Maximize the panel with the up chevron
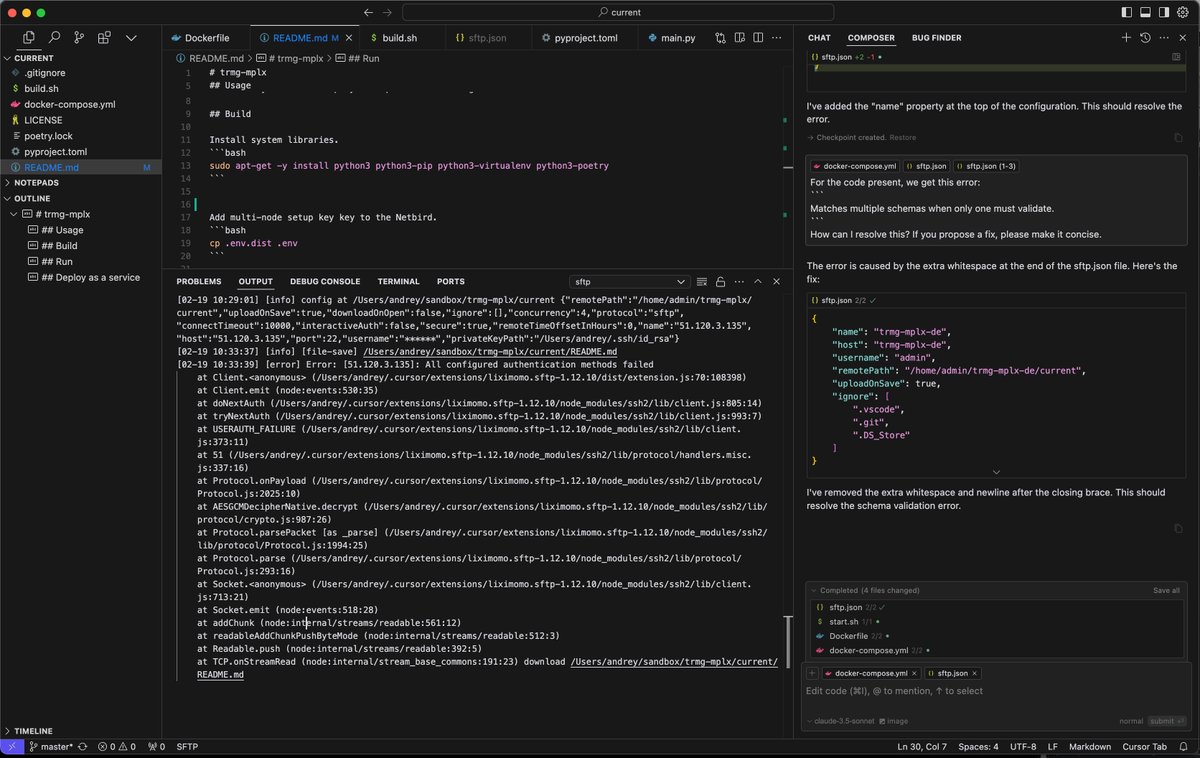Viewport: 1200px width, 758px height. [757, 282]
